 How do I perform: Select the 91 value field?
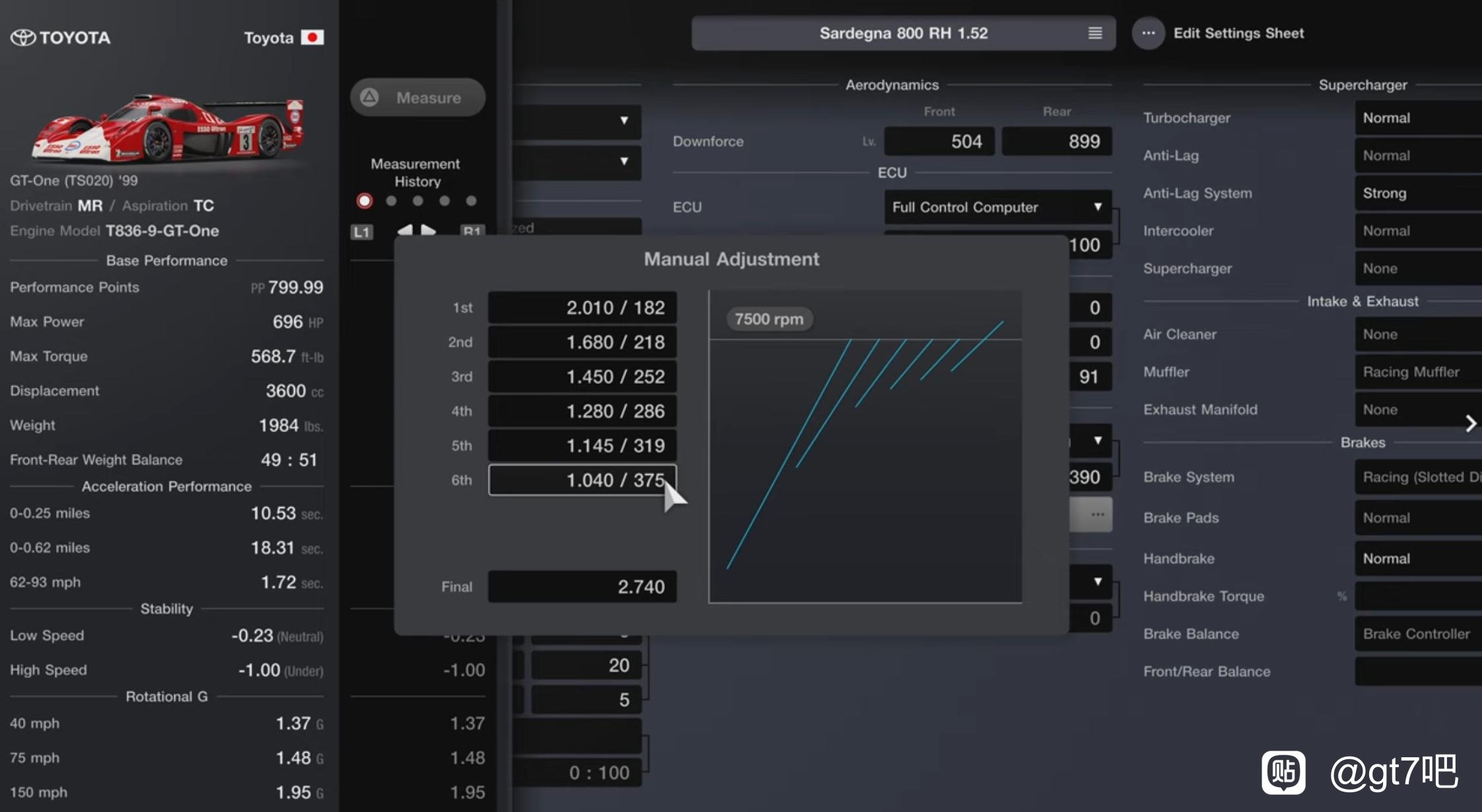(1090, 377)
